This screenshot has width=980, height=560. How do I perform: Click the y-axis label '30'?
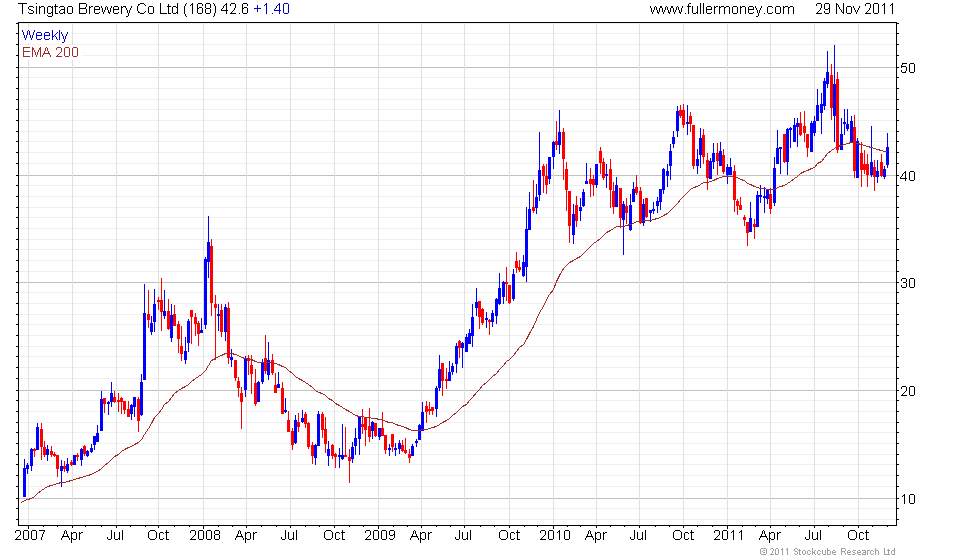click(x=908, y=283)
